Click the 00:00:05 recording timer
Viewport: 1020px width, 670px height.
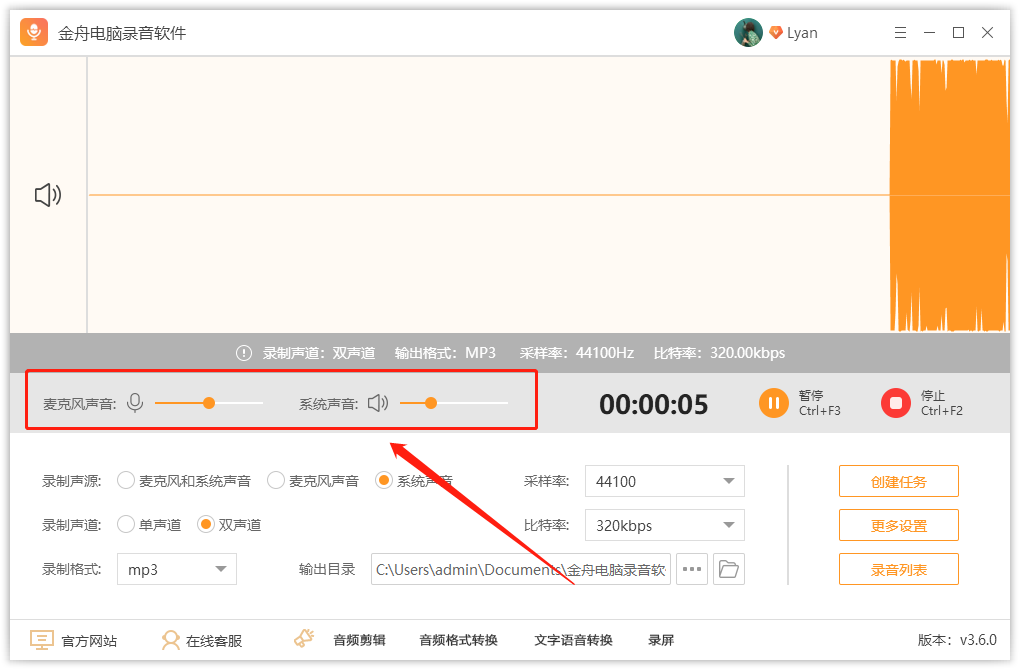(653, 404)
